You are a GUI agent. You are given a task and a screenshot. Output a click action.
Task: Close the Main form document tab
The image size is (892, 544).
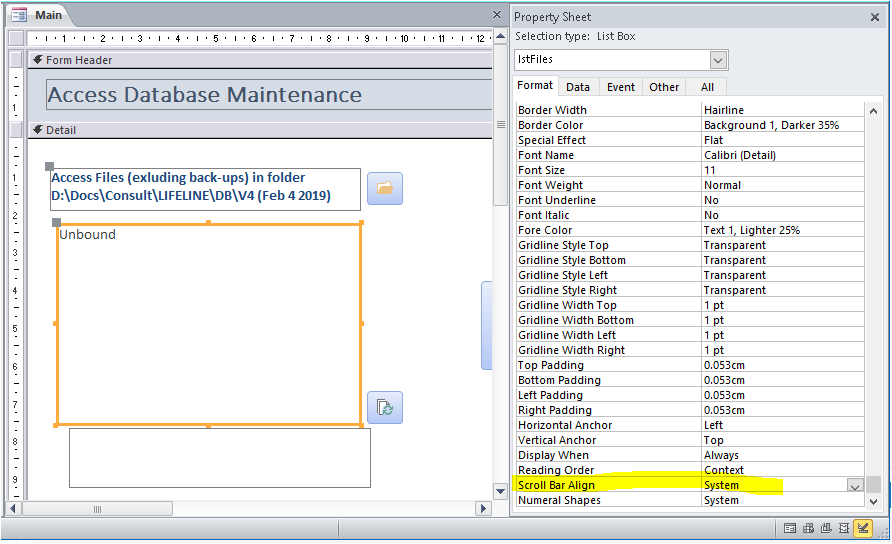[497, 15]
